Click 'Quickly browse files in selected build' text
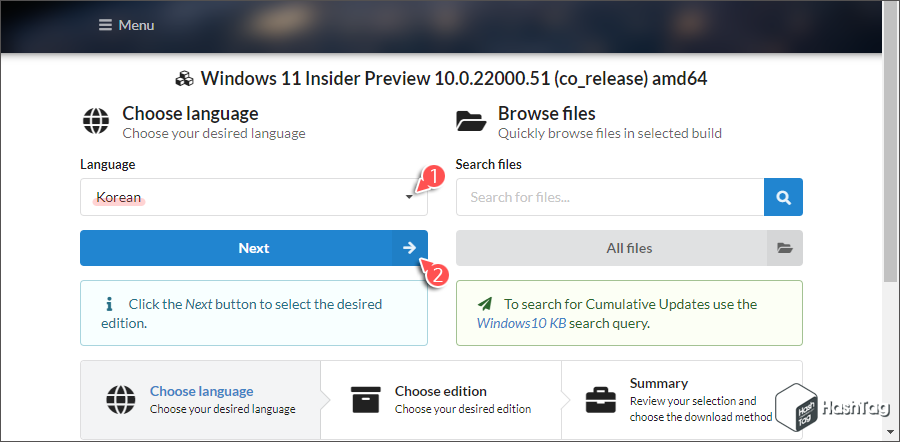The width and height of the screenshot is (900, 442). click(610, 134)
